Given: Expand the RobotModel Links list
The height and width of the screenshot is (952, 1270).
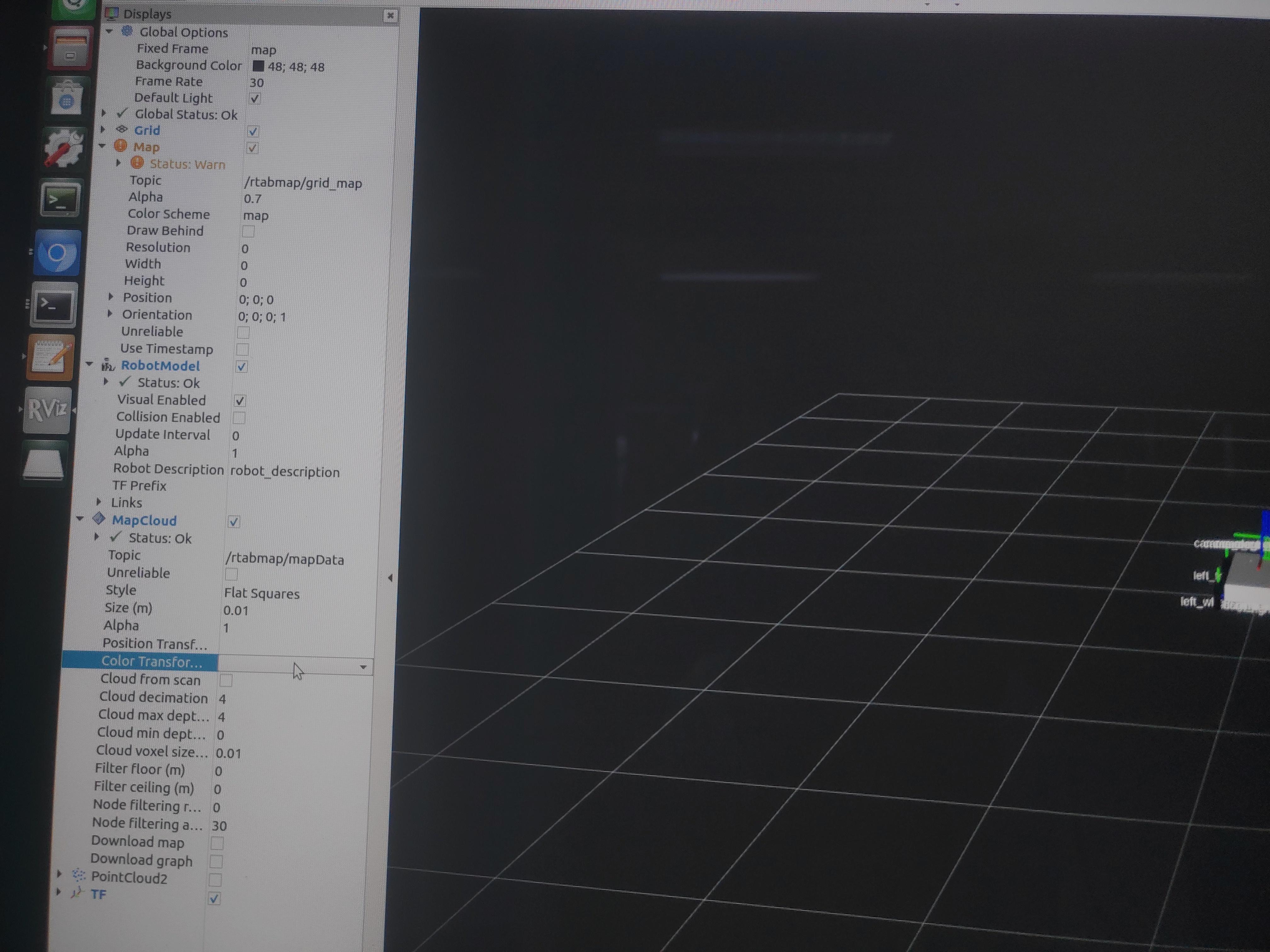Looking at the screenshot, I should tap(99, 501).
